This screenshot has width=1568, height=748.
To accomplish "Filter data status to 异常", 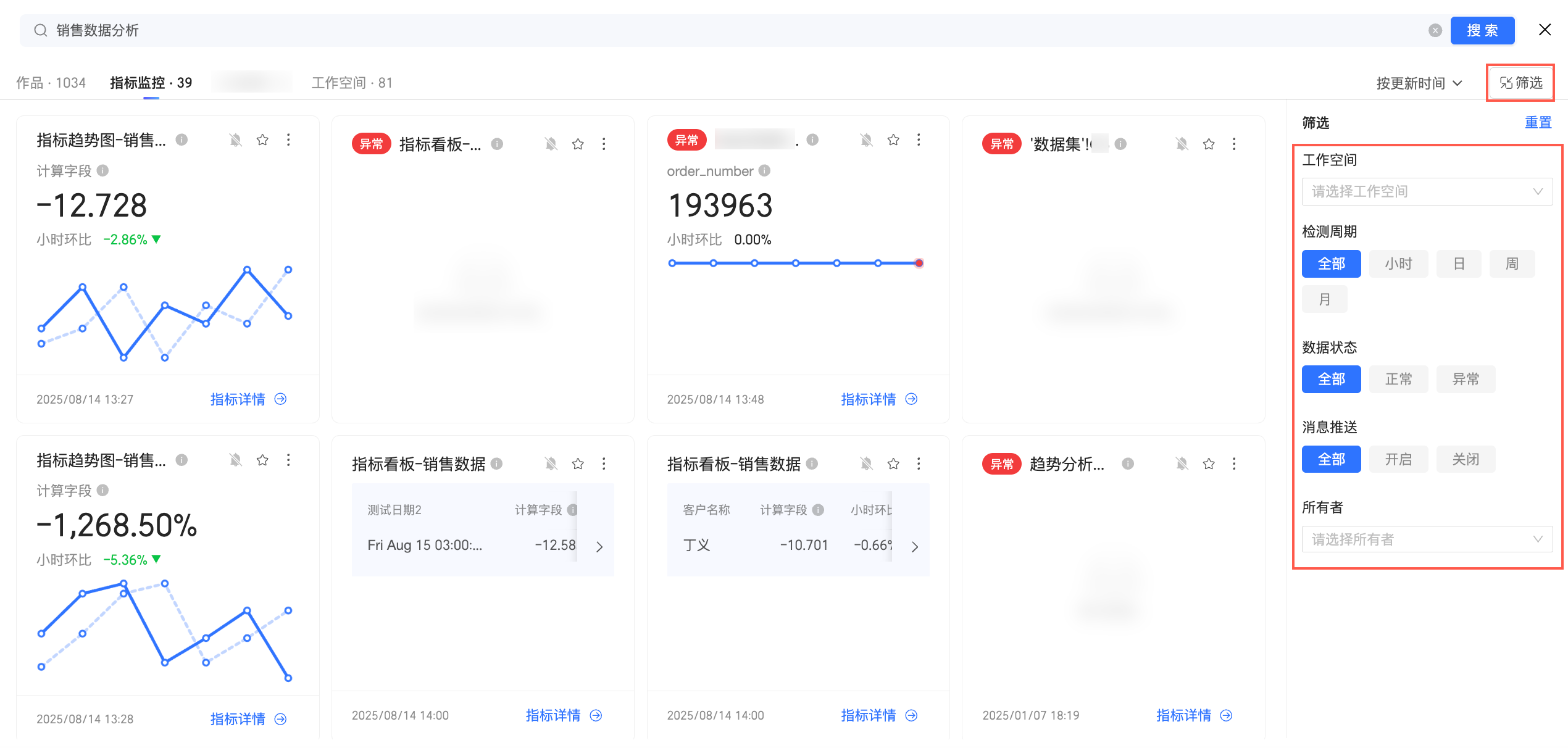I will pos(1466,379).
